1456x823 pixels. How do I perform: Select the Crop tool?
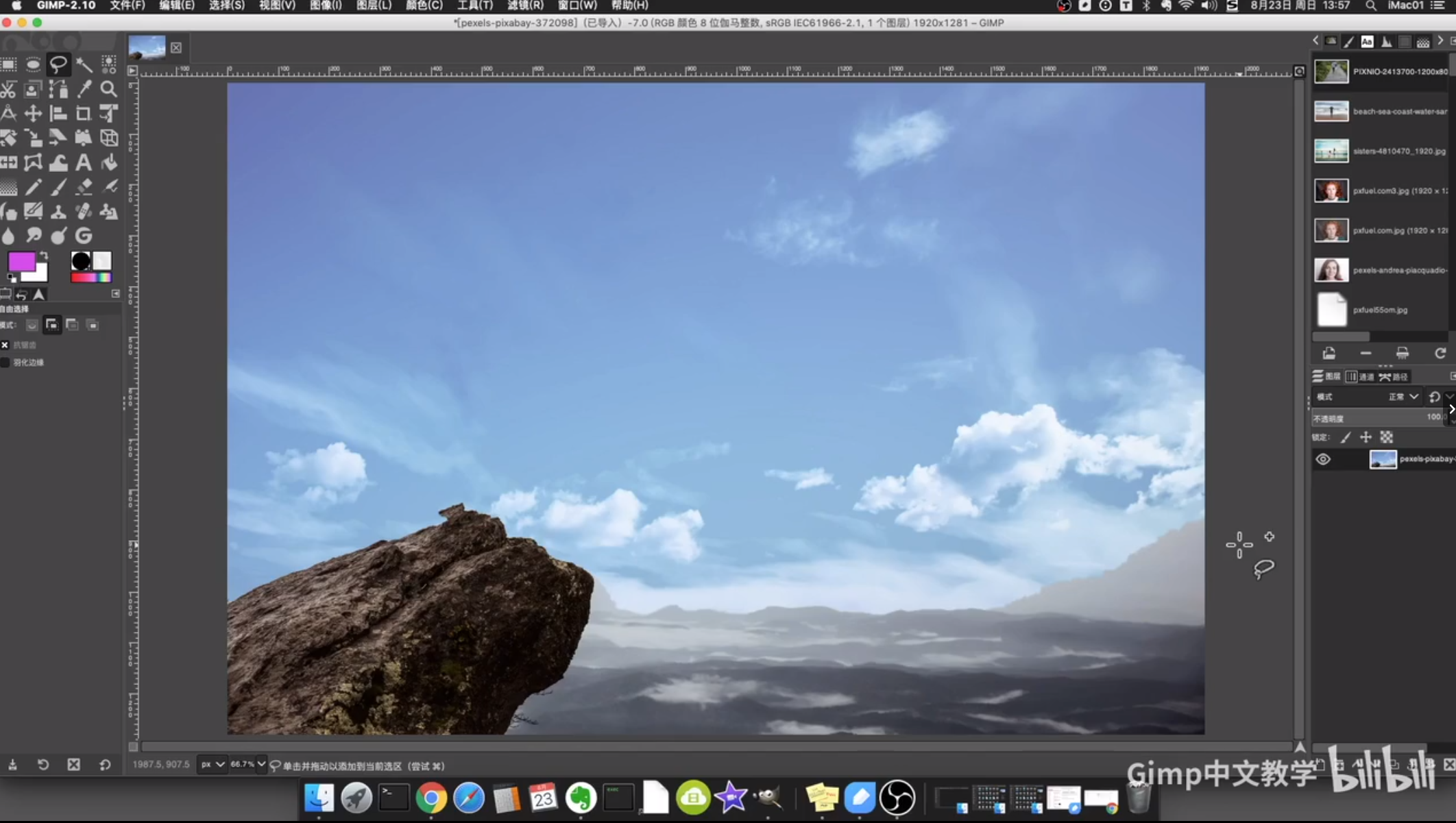pyautogui.click(x=84, y=114)
